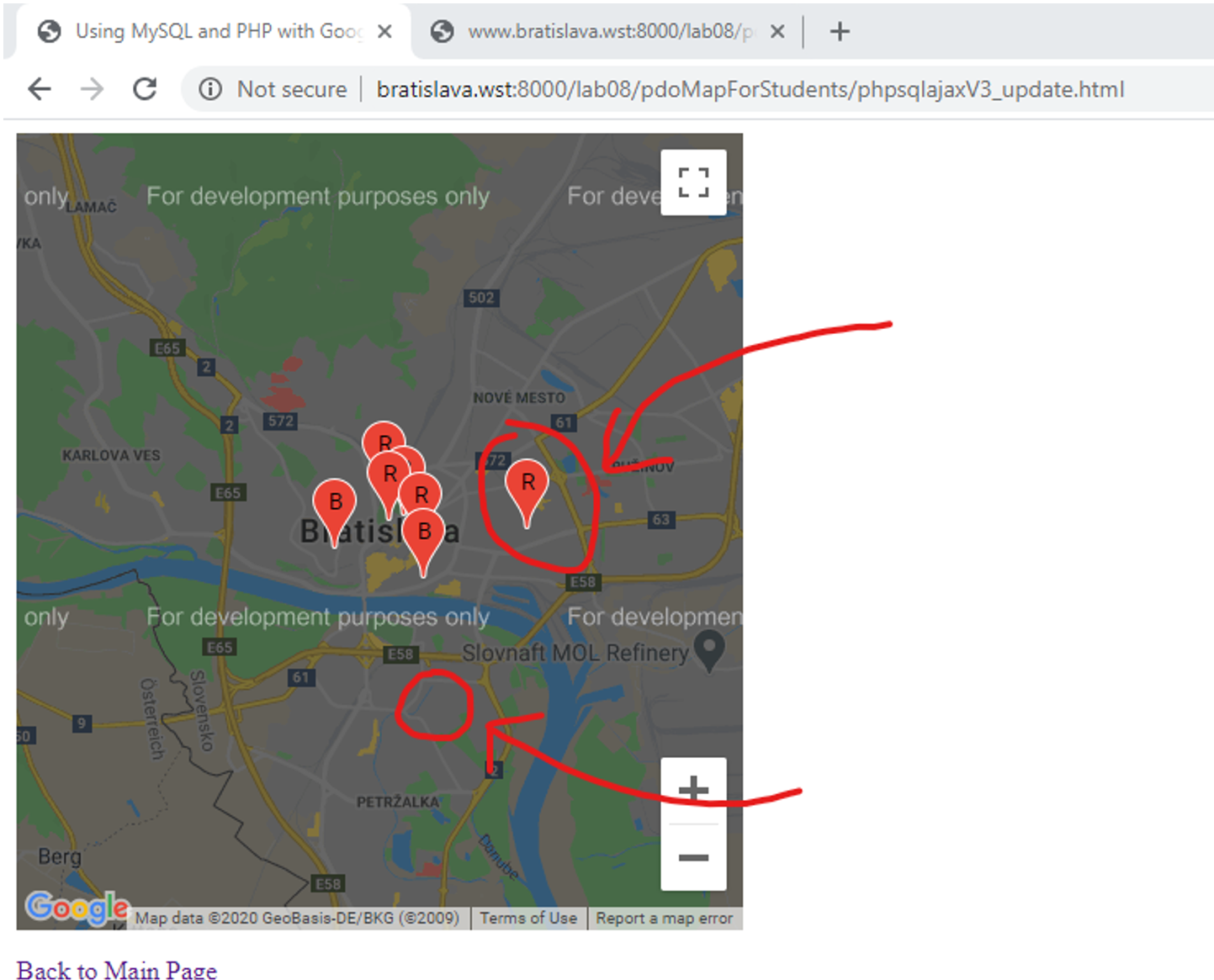Open the Terms of Use link

tap(528, 918)
